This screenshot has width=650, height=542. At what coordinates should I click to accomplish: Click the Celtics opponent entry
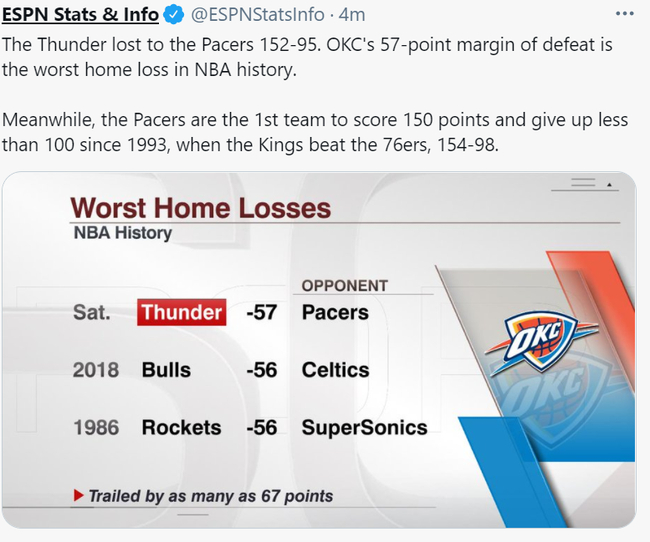point(335,370)
